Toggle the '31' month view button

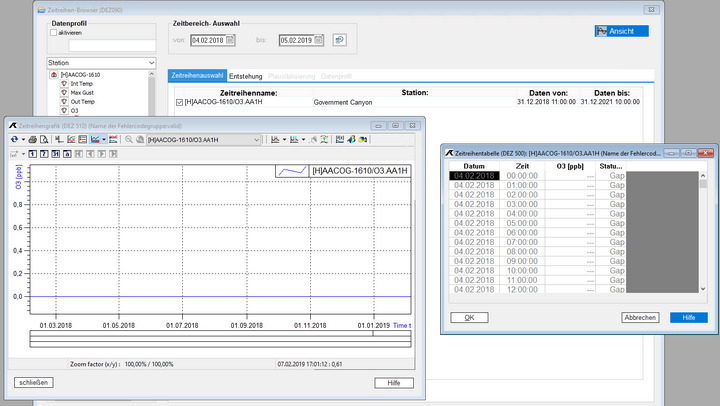tap(55, 154)
